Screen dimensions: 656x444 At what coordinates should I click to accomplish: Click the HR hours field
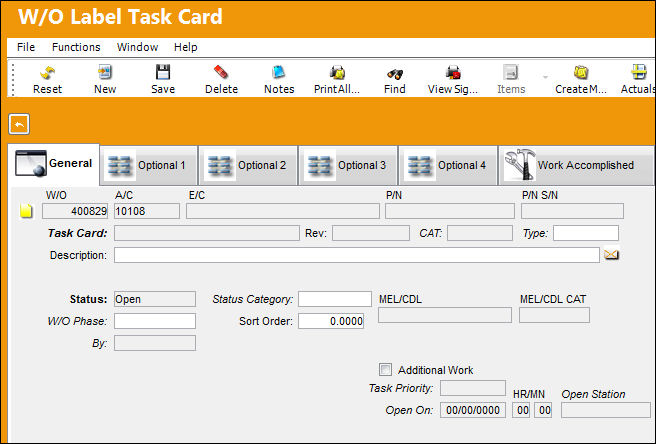coord(521,410)
